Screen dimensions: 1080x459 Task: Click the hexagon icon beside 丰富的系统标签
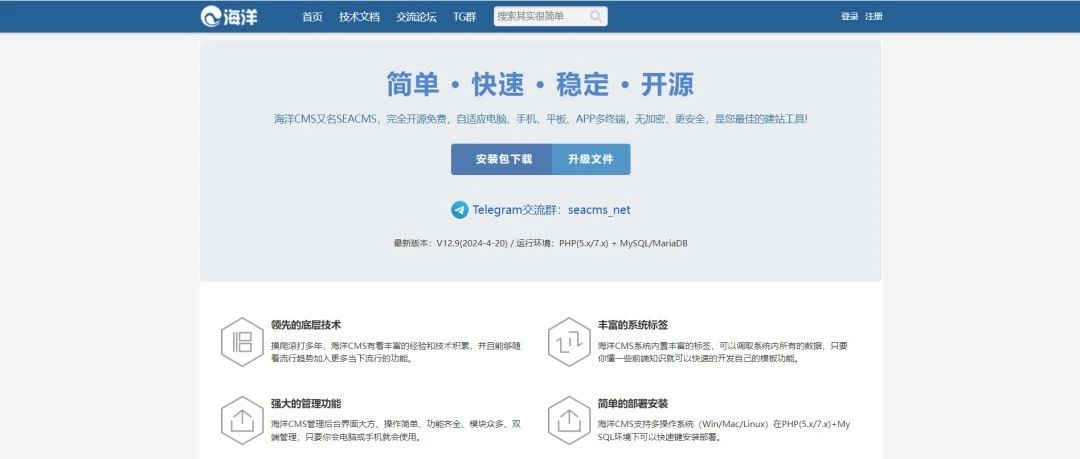[x=569, y=342]
